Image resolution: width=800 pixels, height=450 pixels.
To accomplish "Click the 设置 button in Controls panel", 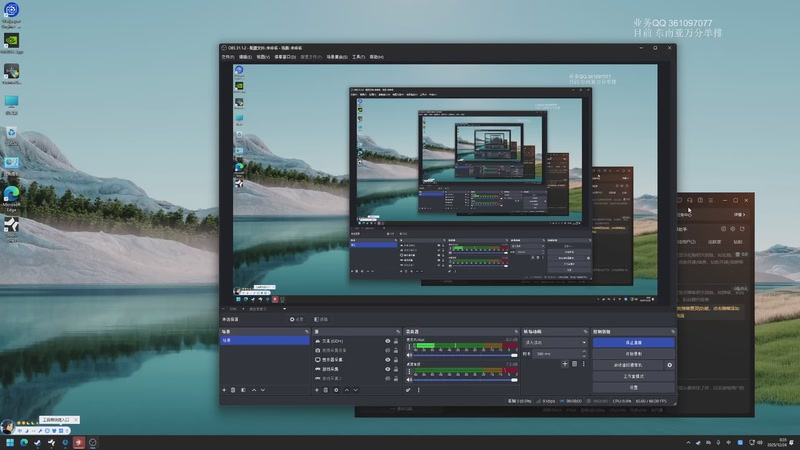I will pyautogui.click(x=633, y=387).
